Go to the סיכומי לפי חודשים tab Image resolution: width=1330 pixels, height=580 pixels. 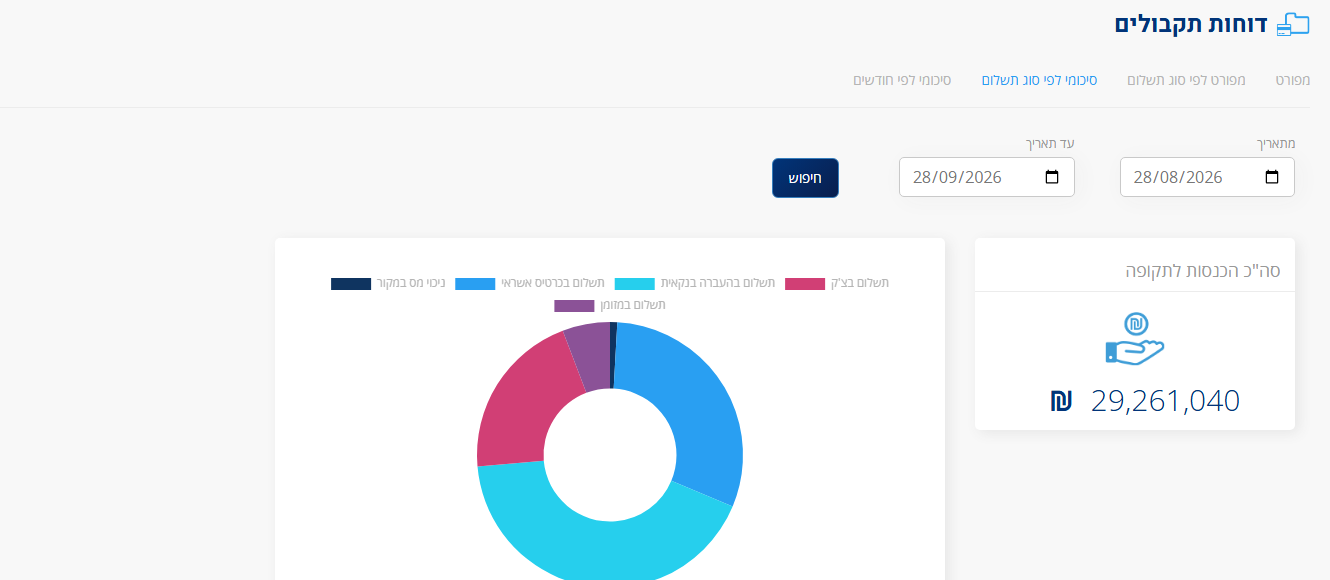[x=902, y=79]
